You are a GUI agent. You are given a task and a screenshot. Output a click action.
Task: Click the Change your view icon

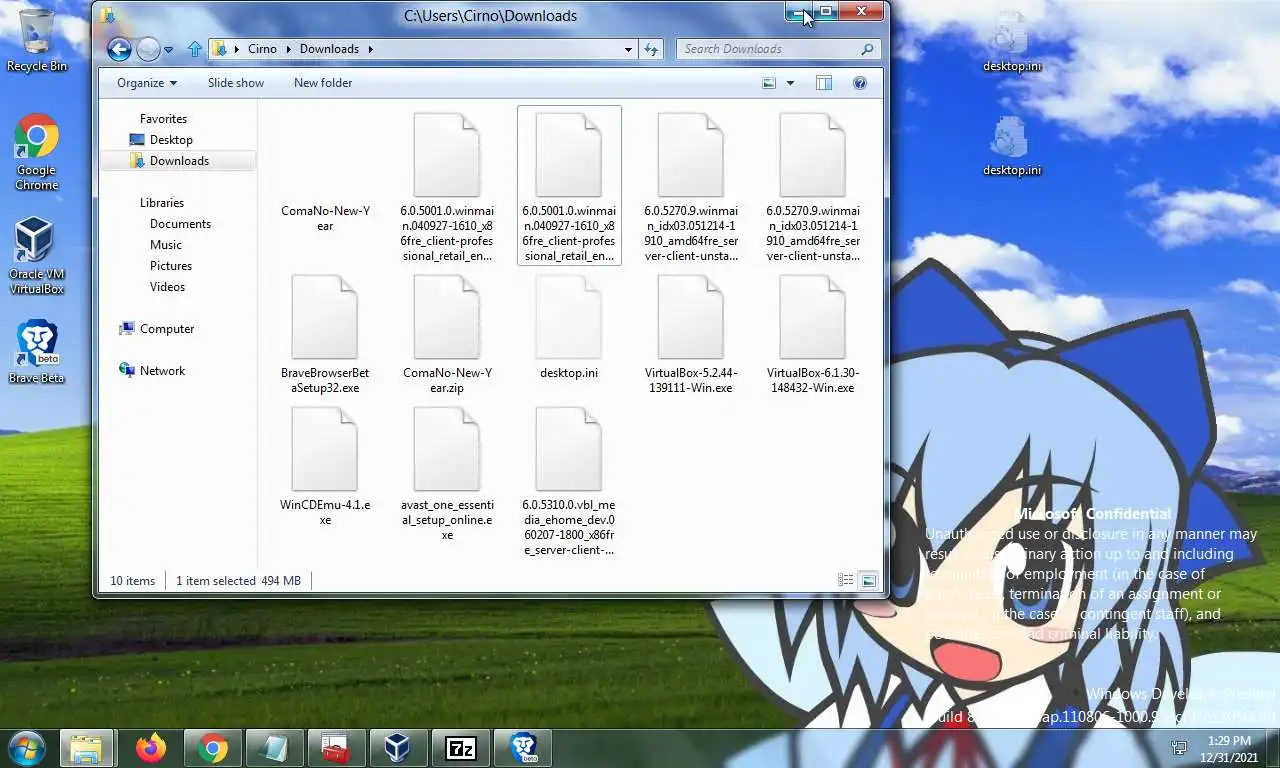(769, 83)
